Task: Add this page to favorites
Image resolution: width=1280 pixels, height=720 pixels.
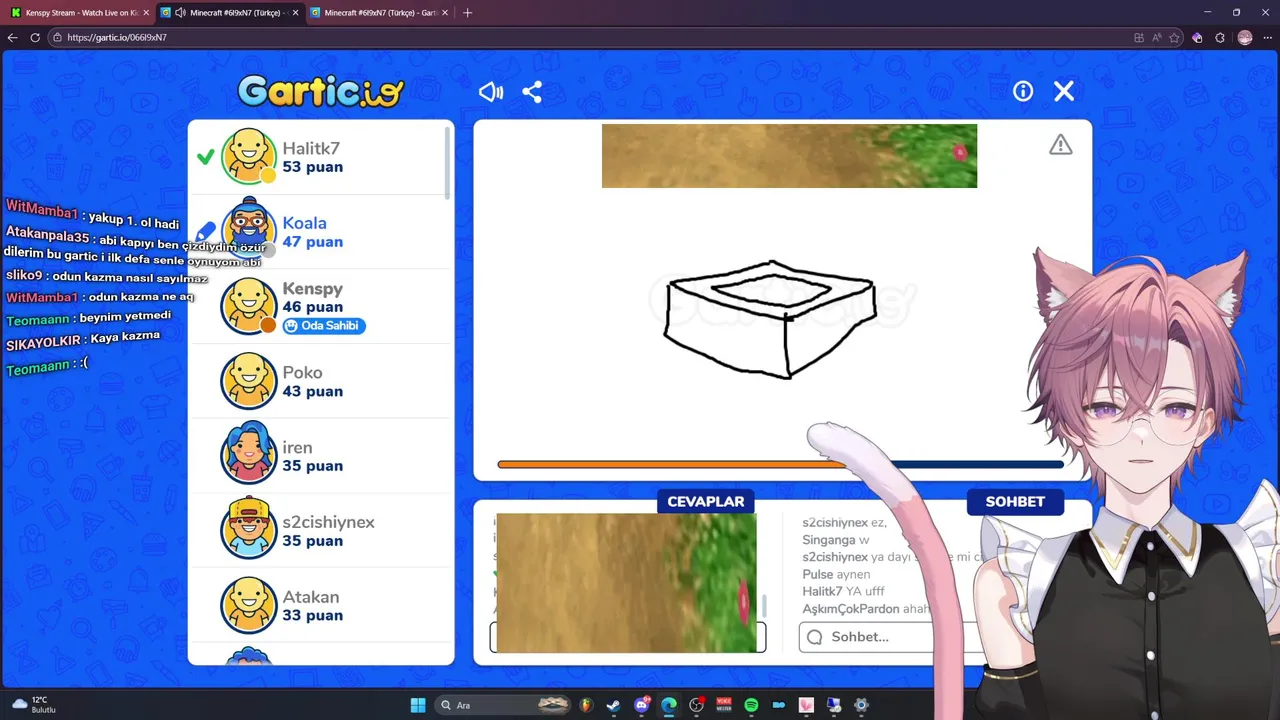Action: coord(1175,37)
